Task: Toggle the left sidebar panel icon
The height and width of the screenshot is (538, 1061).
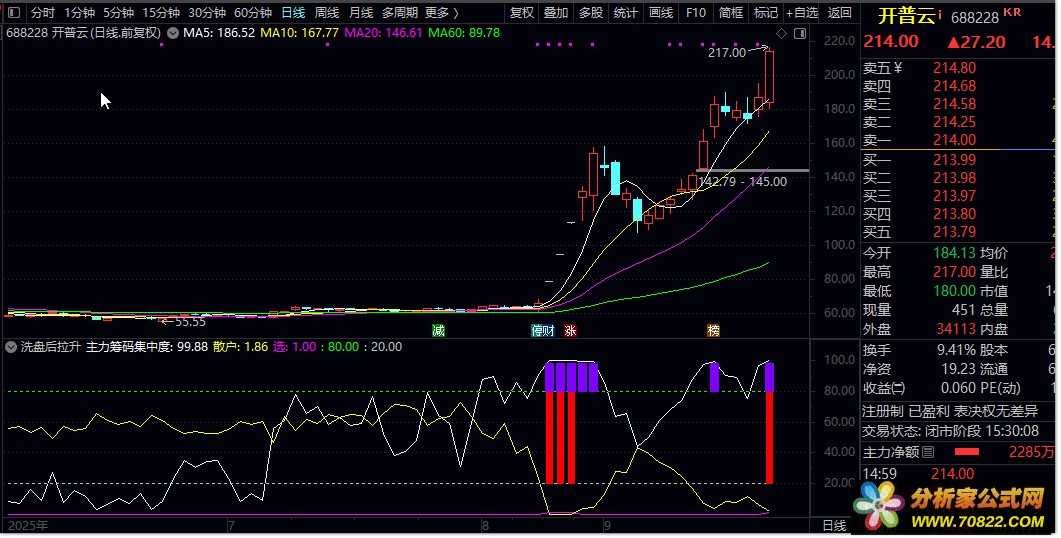Action: tap(14, 13)
